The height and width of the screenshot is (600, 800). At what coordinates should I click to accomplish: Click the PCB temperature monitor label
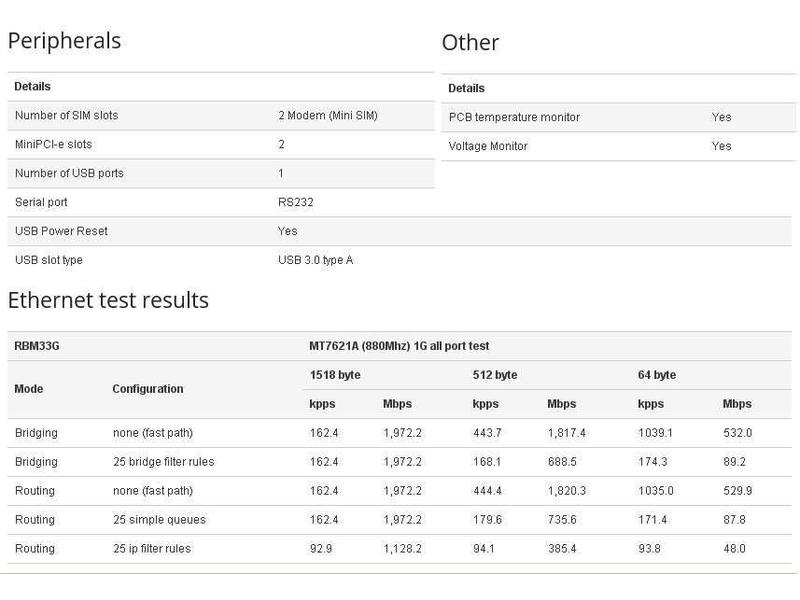514,117
